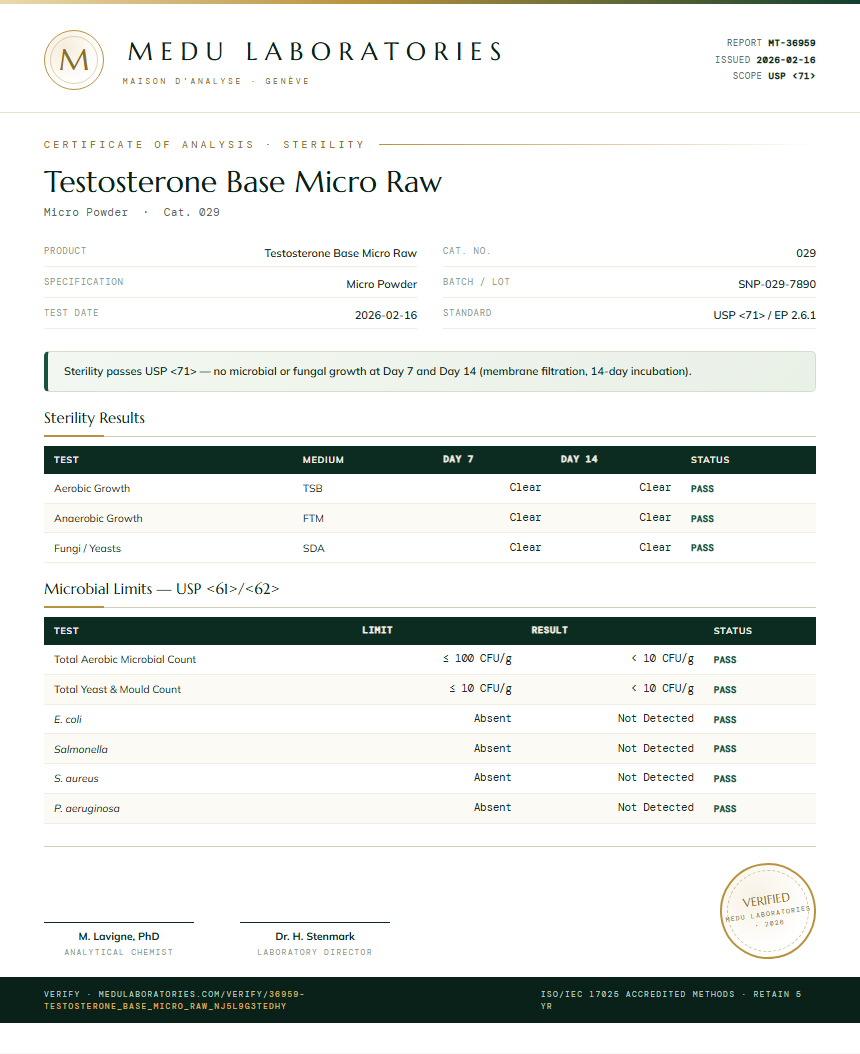This screenshot has width=860, height=1054.
Task: Click the batch value SNP-029-7890
Action: click(777, 284)
